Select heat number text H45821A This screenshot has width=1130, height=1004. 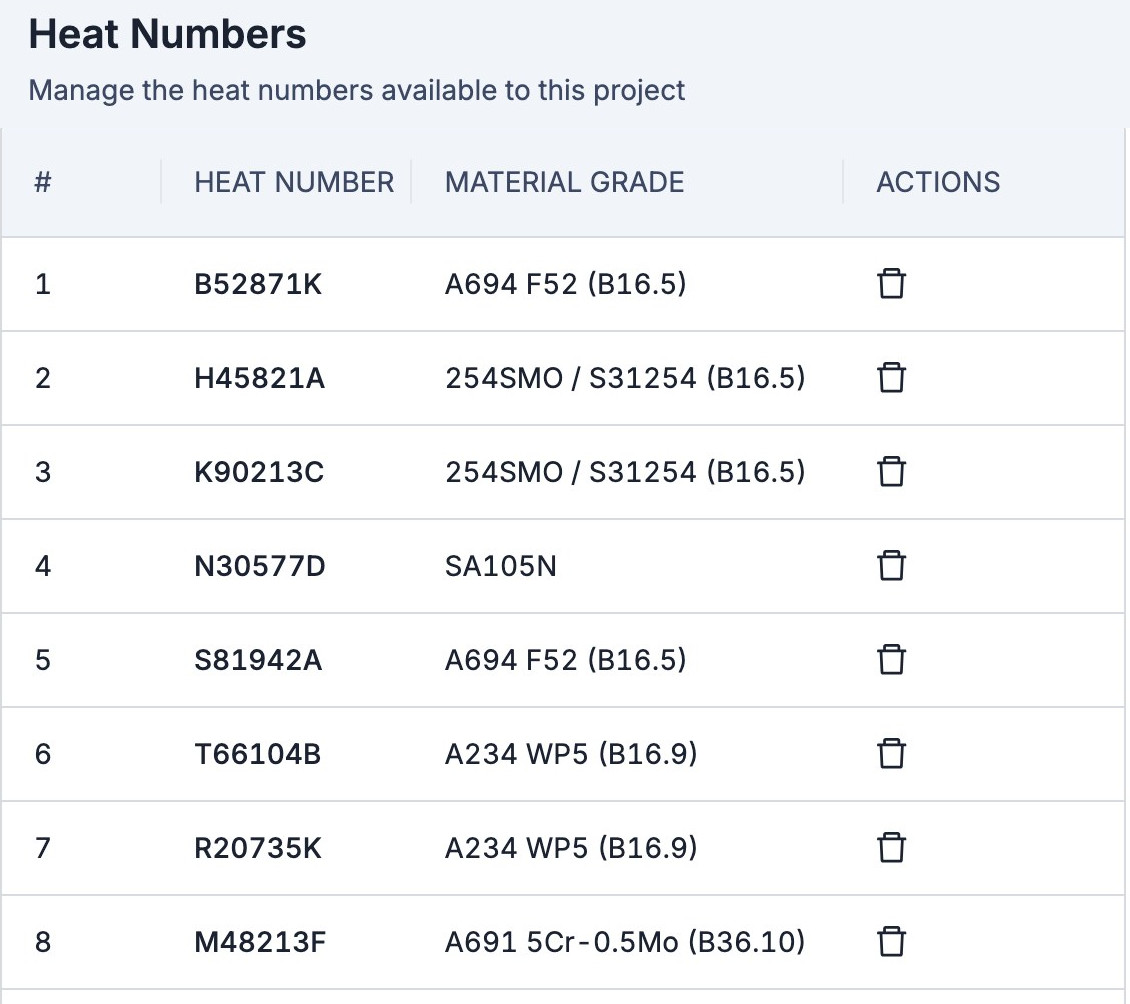(x=259, y=378)
